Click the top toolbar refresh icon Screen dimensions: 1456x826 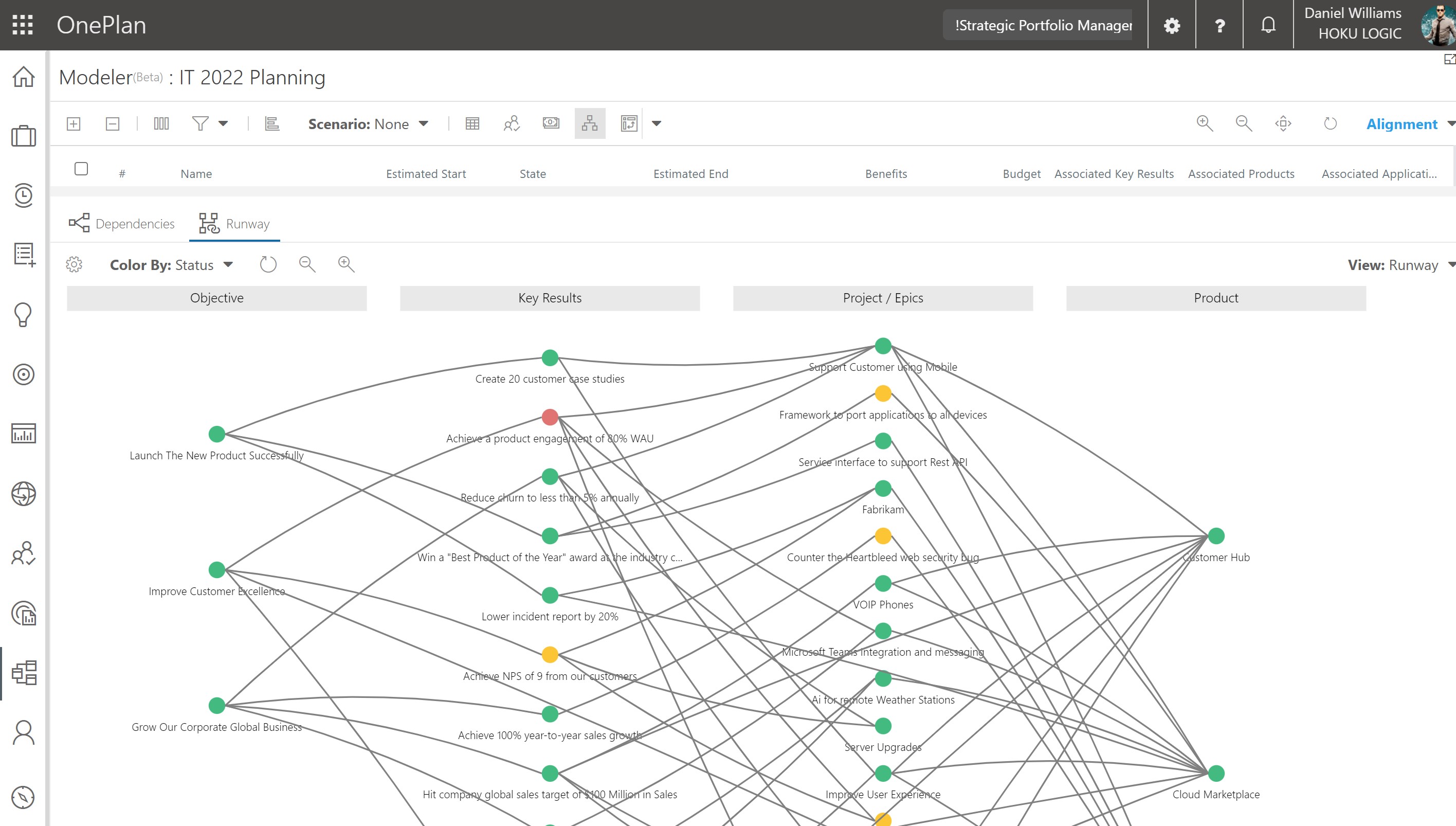[x=1330, y=123]
